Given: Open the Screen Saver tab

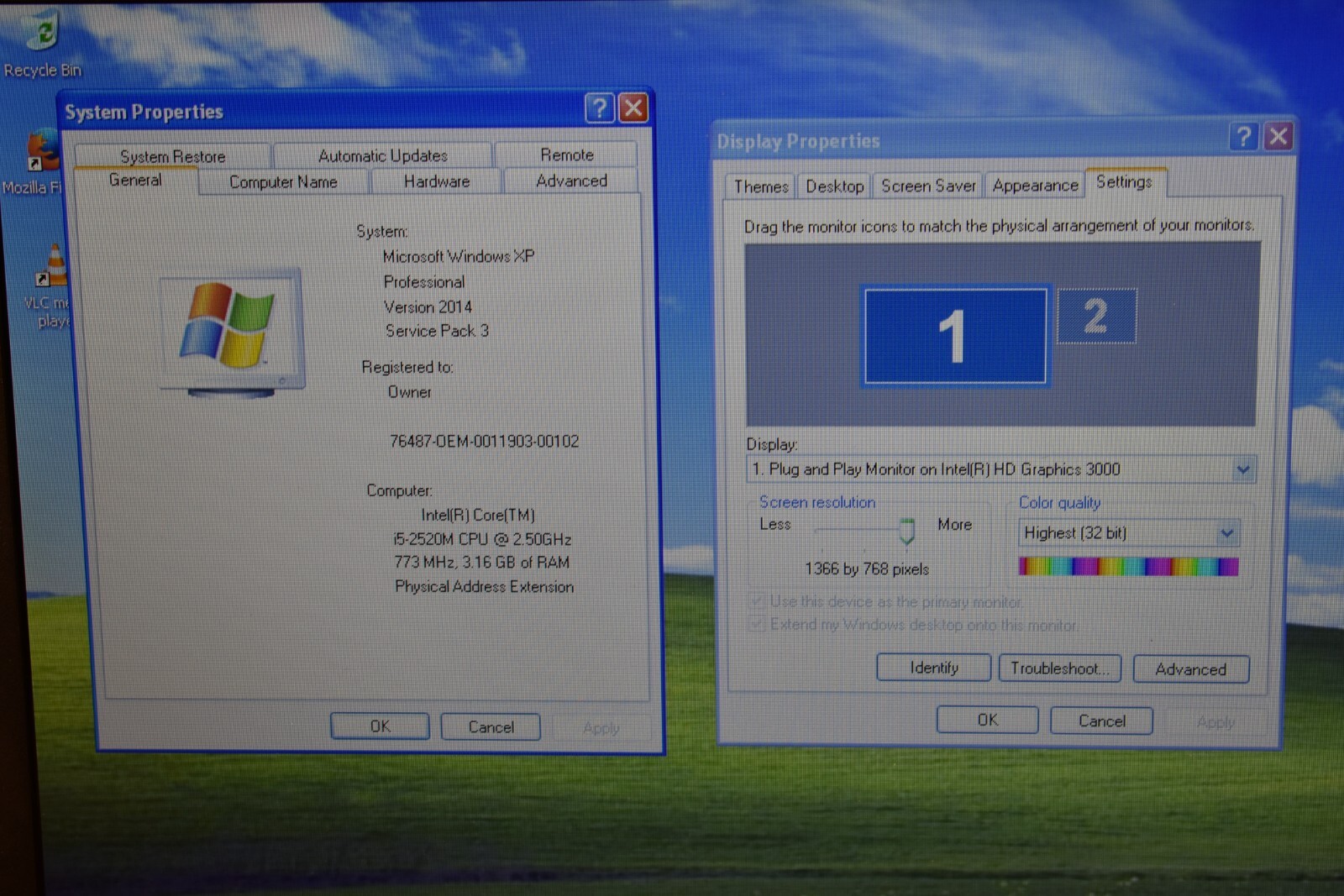Looking at the screenshot, I should [928, 186].
